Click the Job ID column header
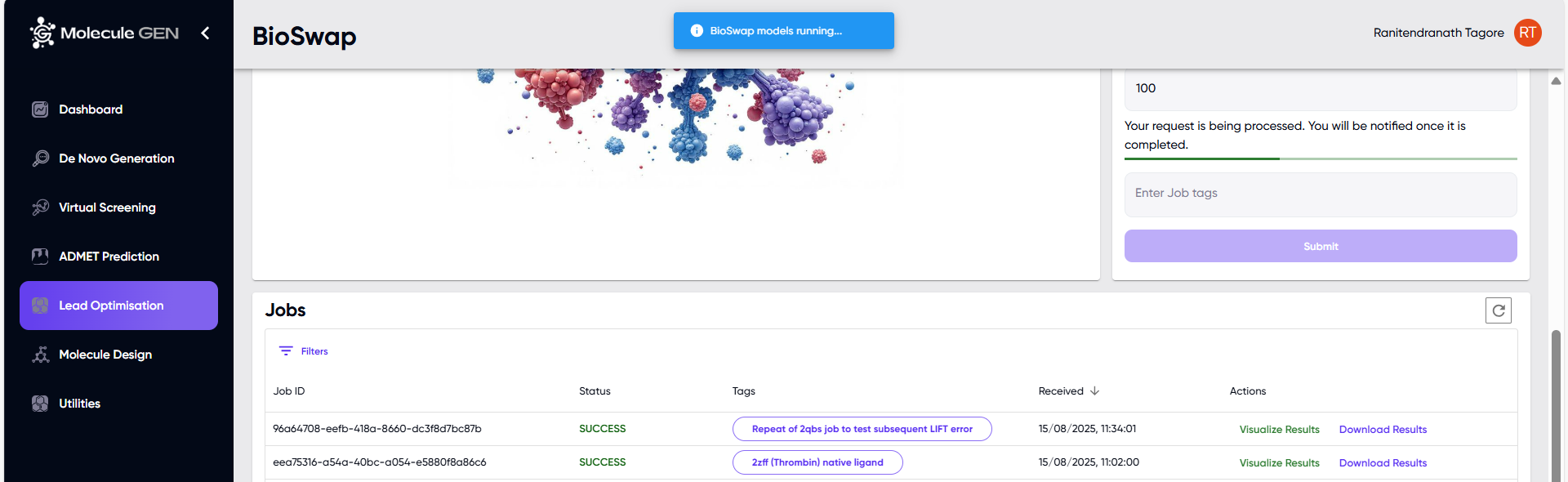 click(289, 391)
